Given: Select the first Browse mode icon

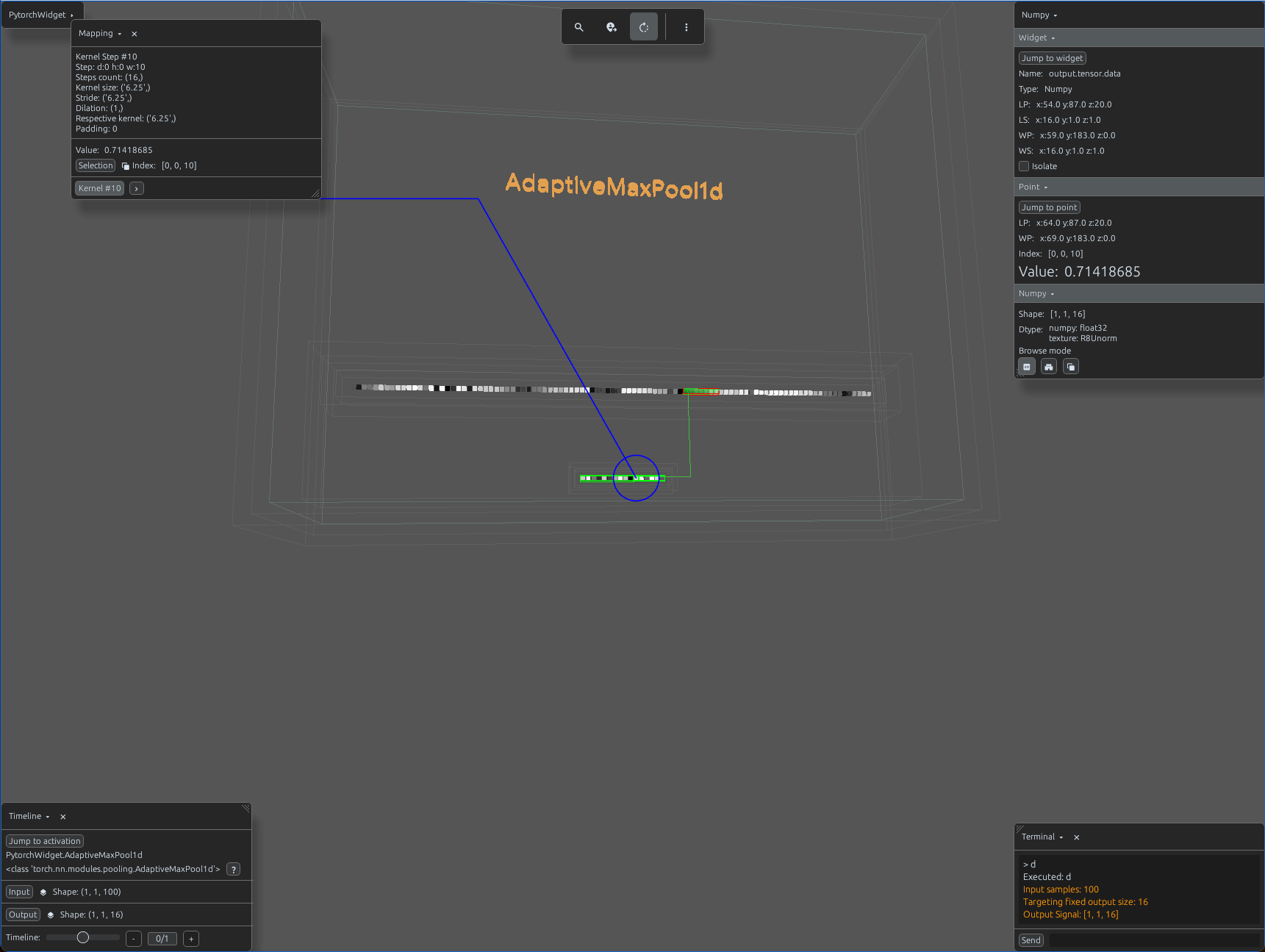Looking at the screenshot, I should pos(1027,367).
